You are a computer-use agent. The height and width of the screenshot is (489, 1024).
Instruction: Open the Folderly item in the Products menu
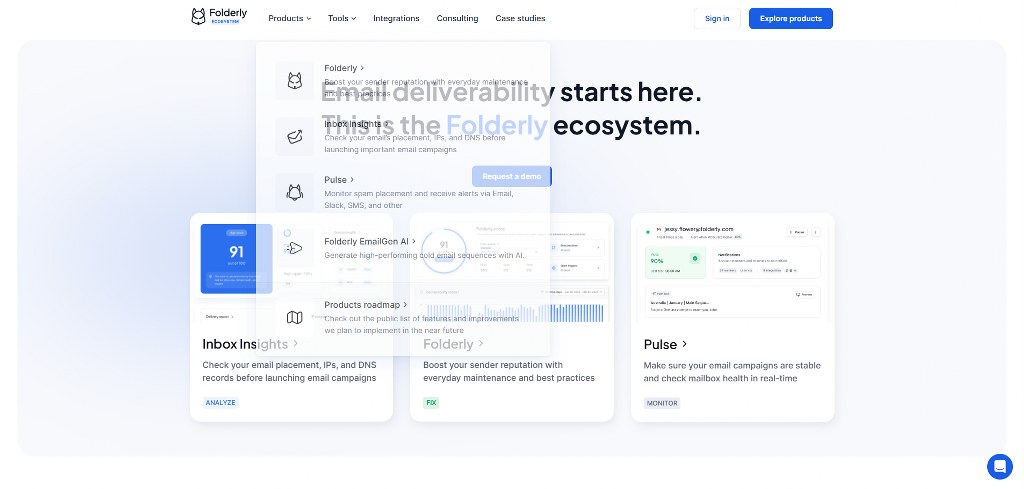[x=344, y=68]
